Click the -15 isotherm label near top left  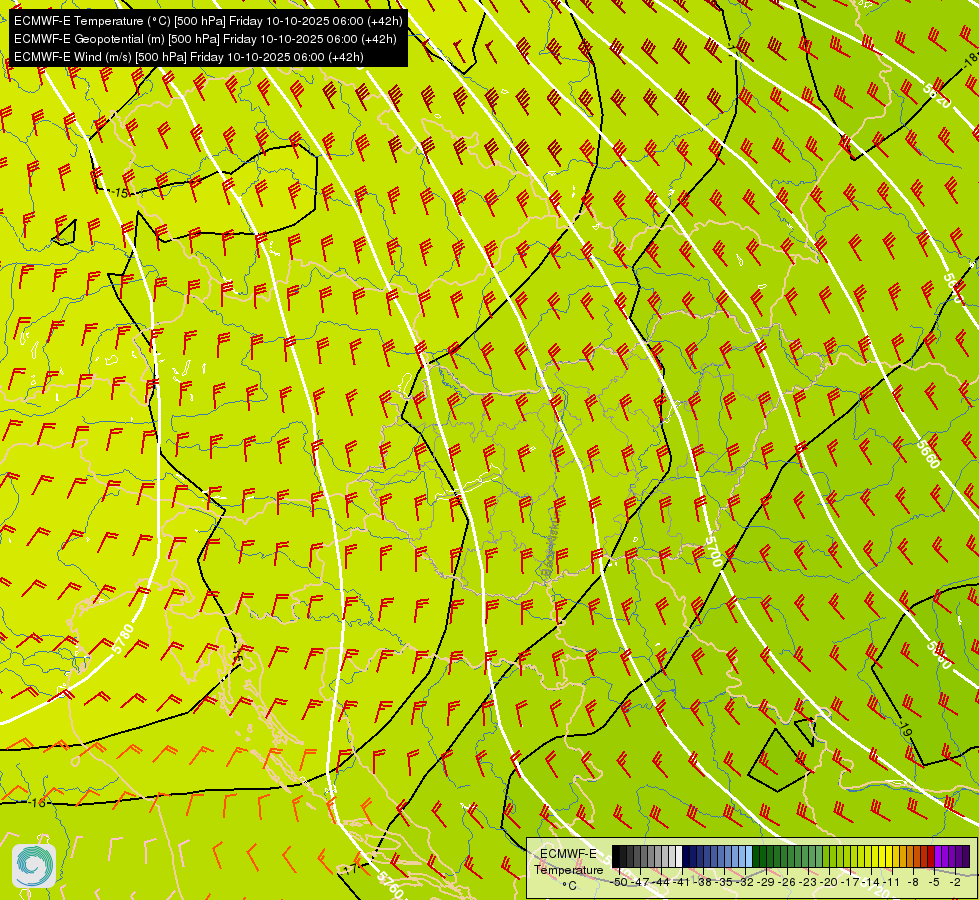click(x=120, y=193)
